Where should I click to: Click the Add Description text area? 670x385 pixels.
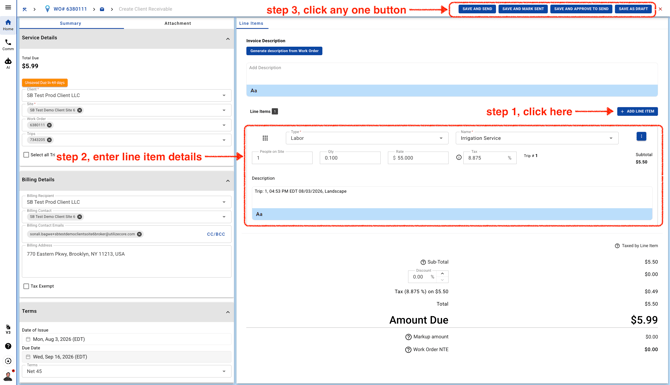click(x=452, y=73)
